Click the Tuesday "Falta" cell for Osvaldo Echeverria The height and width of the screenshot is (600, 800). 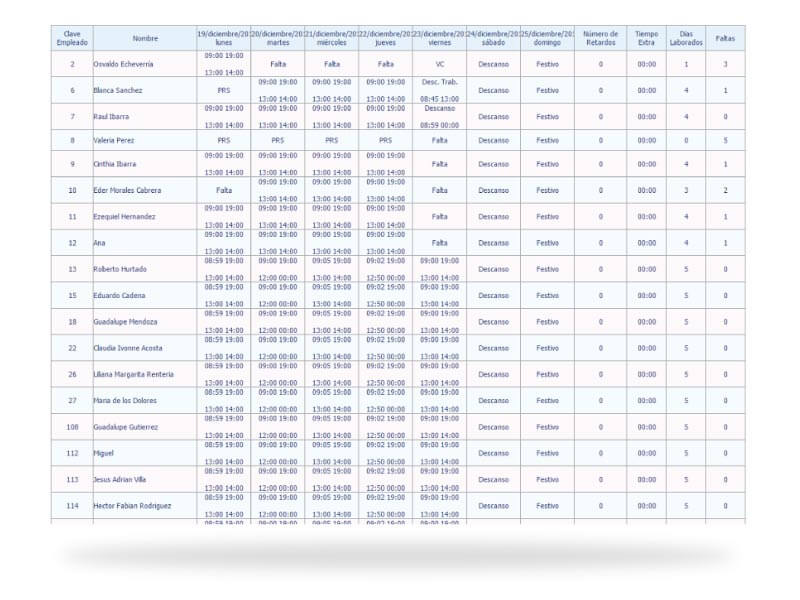[x=278, y=64]
